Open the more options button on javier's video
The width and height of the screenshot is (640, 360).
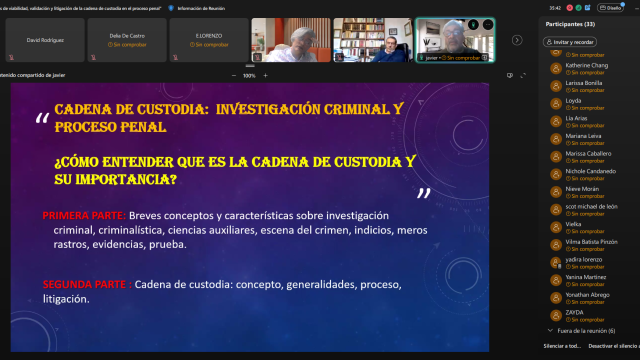point(488,24)
